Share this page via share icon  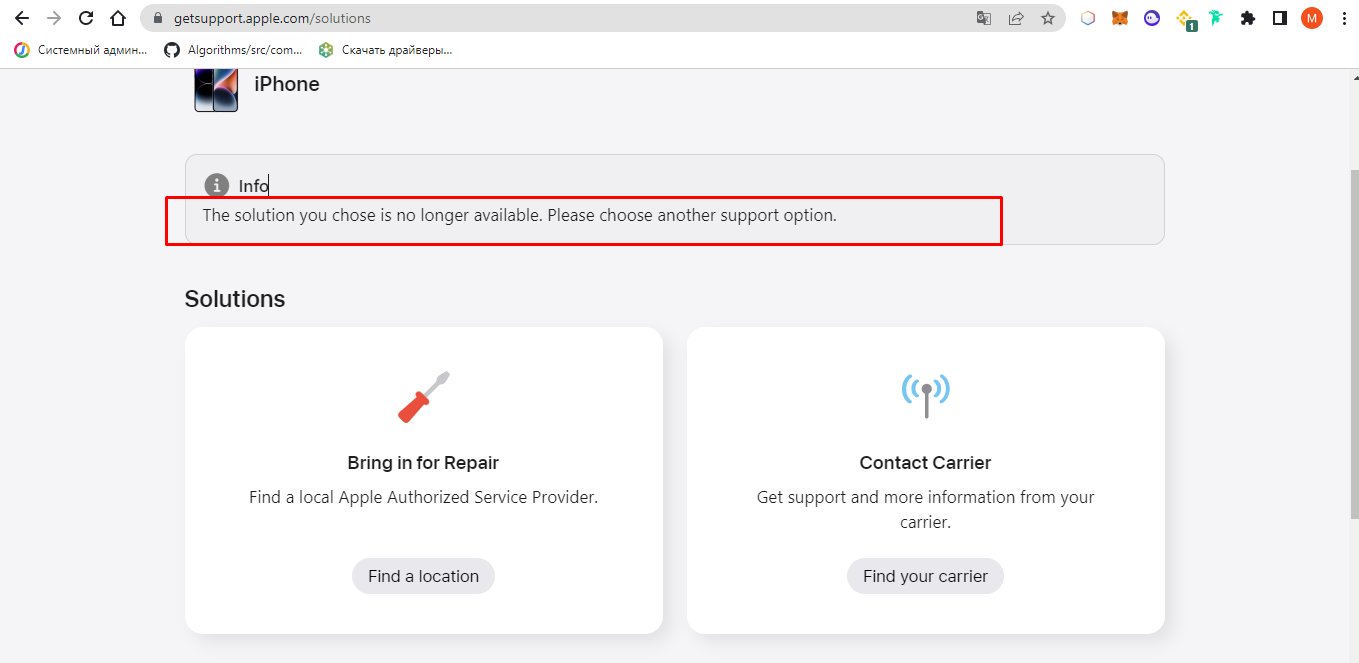[x=1016, y=18]
